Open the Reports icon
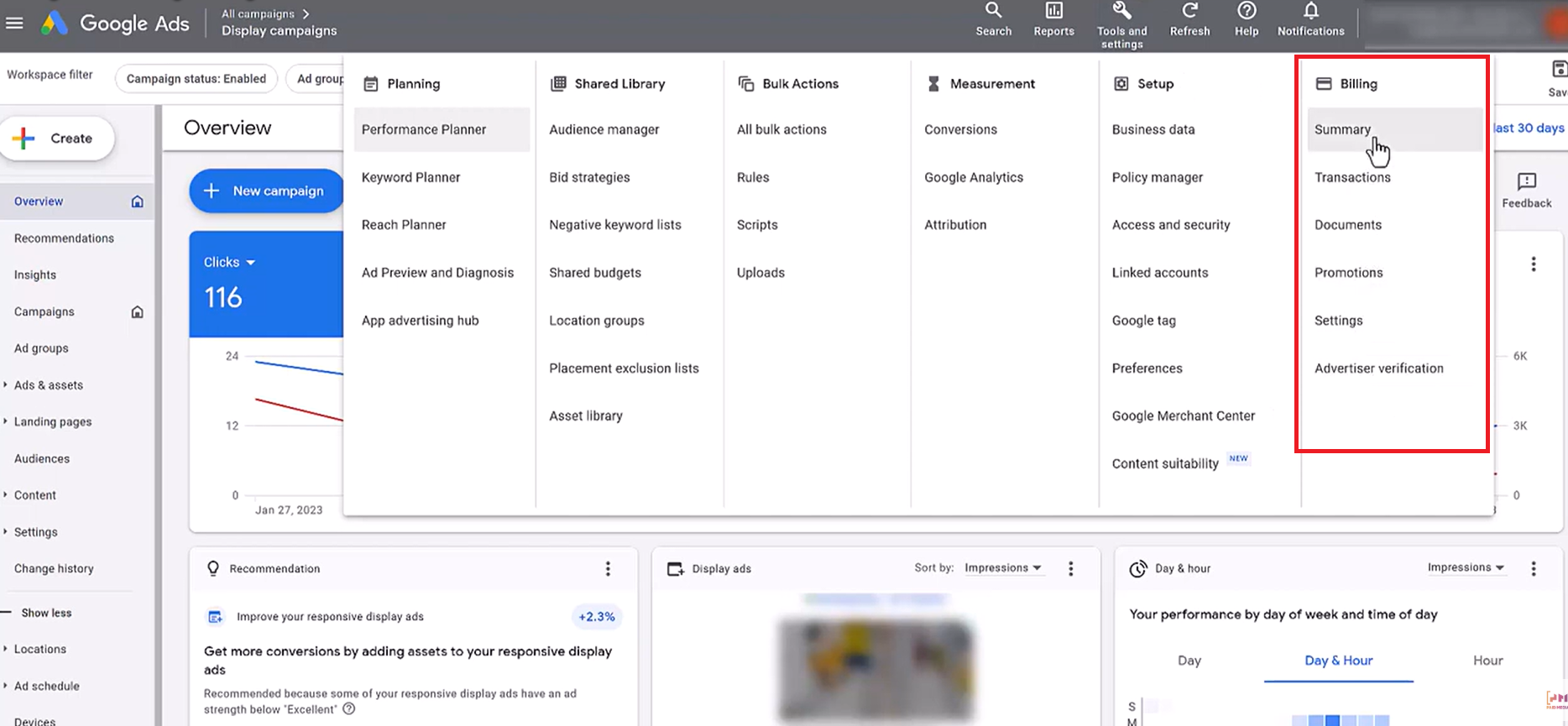Viewport: 1568px width, 726px height. click(x=1053, y=11)
